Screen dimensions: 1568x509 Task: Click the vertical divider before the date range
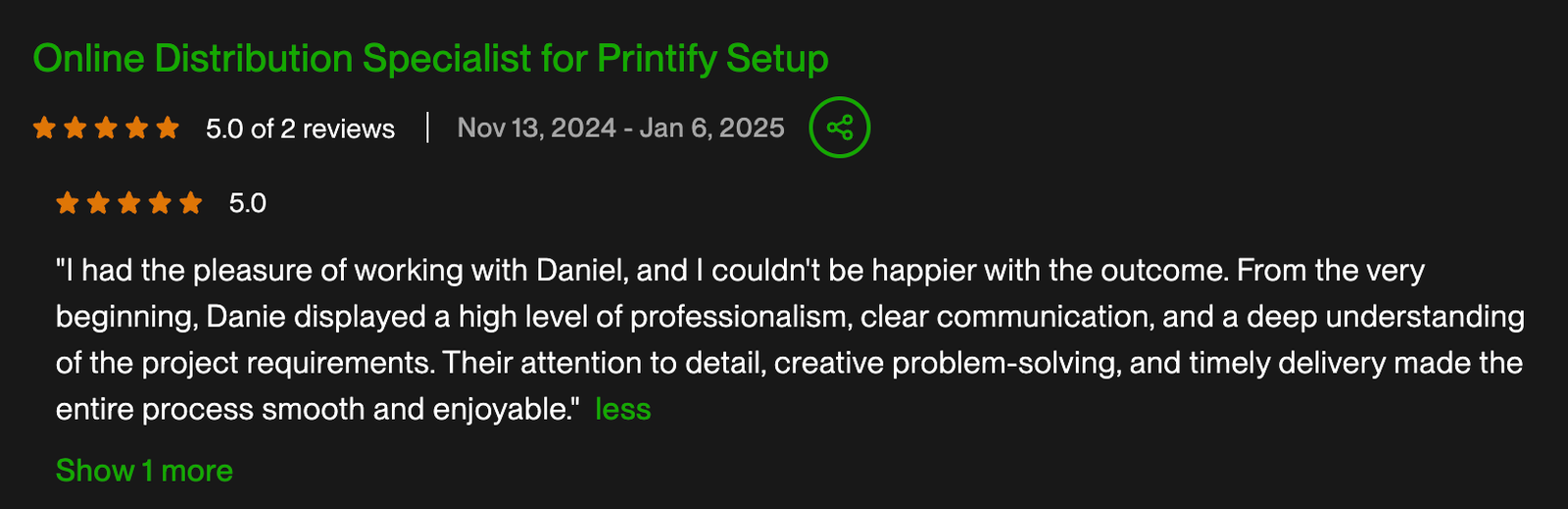coord(427,127)
